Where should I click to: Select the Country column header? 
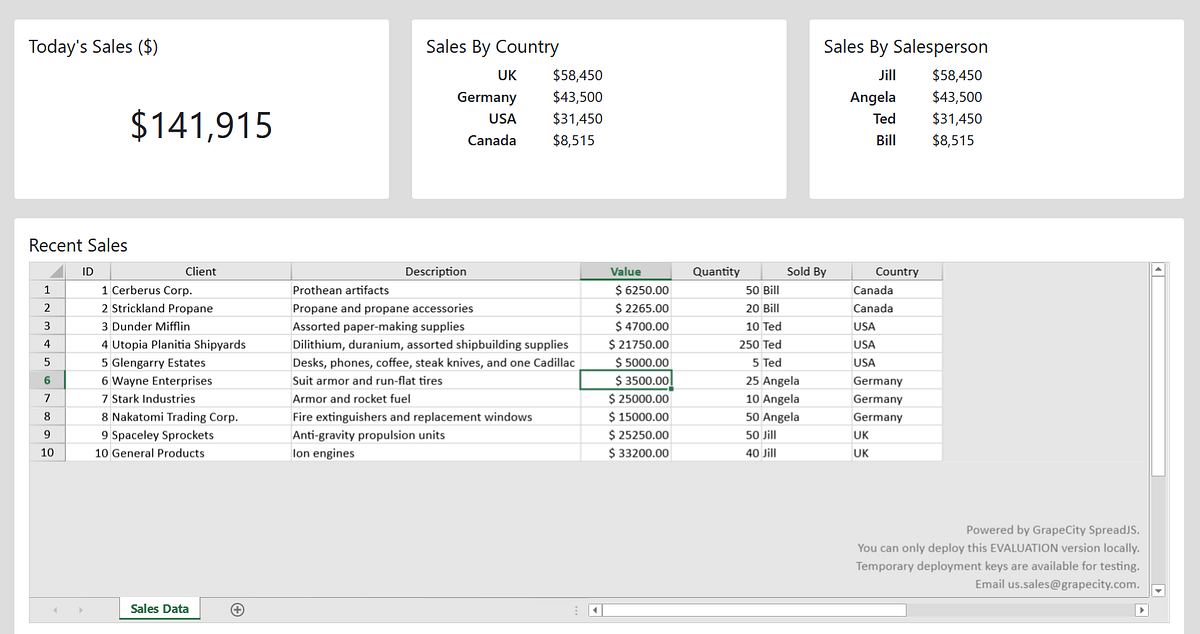896,270
